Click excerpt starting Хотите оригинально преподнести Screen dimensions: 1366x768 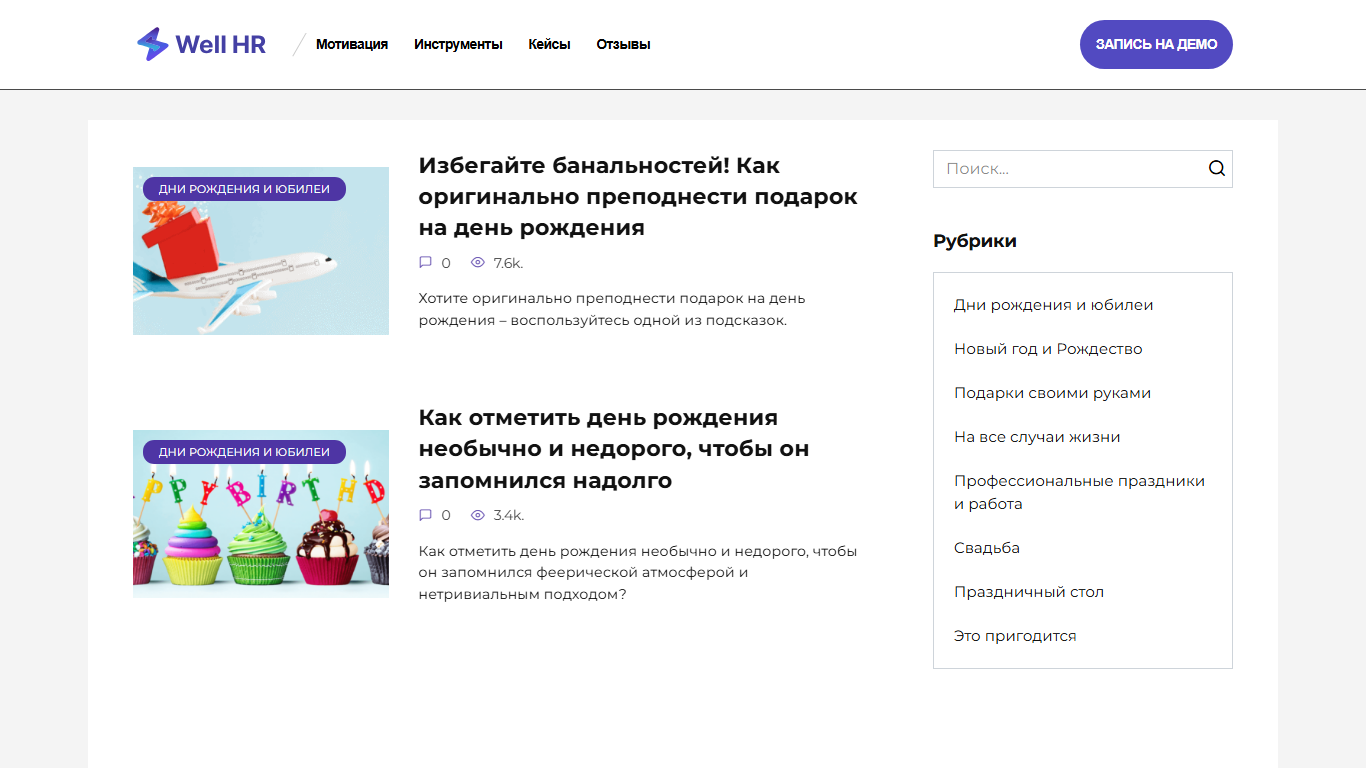pos(611,309)
